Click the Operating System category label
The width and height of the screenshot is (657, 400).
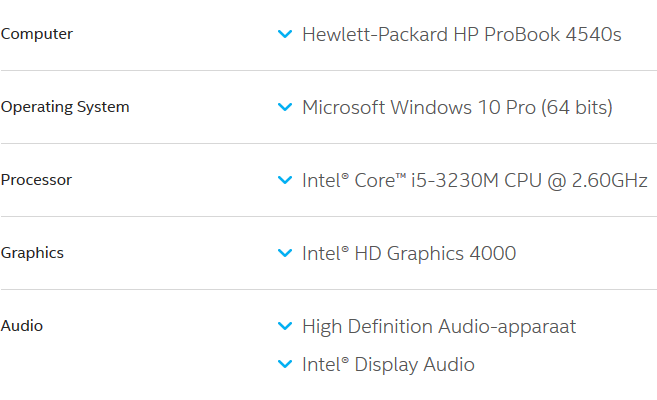[x=65, y=107]
